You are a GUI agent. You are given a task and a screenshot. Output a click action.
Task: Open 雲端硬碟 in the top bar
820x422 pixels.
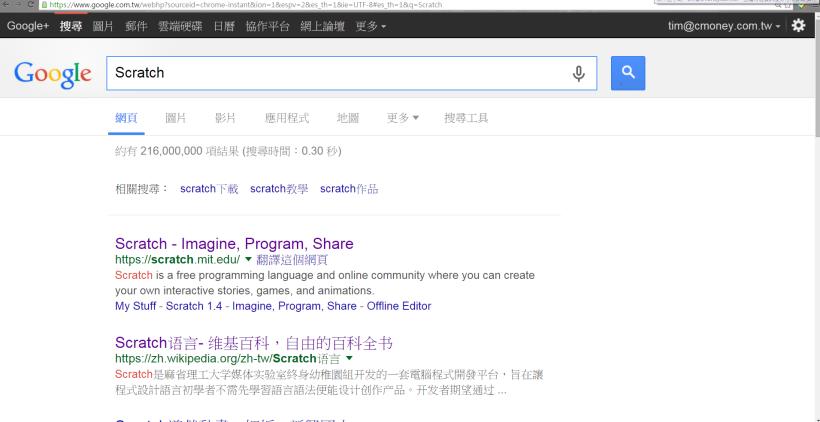tap(180, 26)
